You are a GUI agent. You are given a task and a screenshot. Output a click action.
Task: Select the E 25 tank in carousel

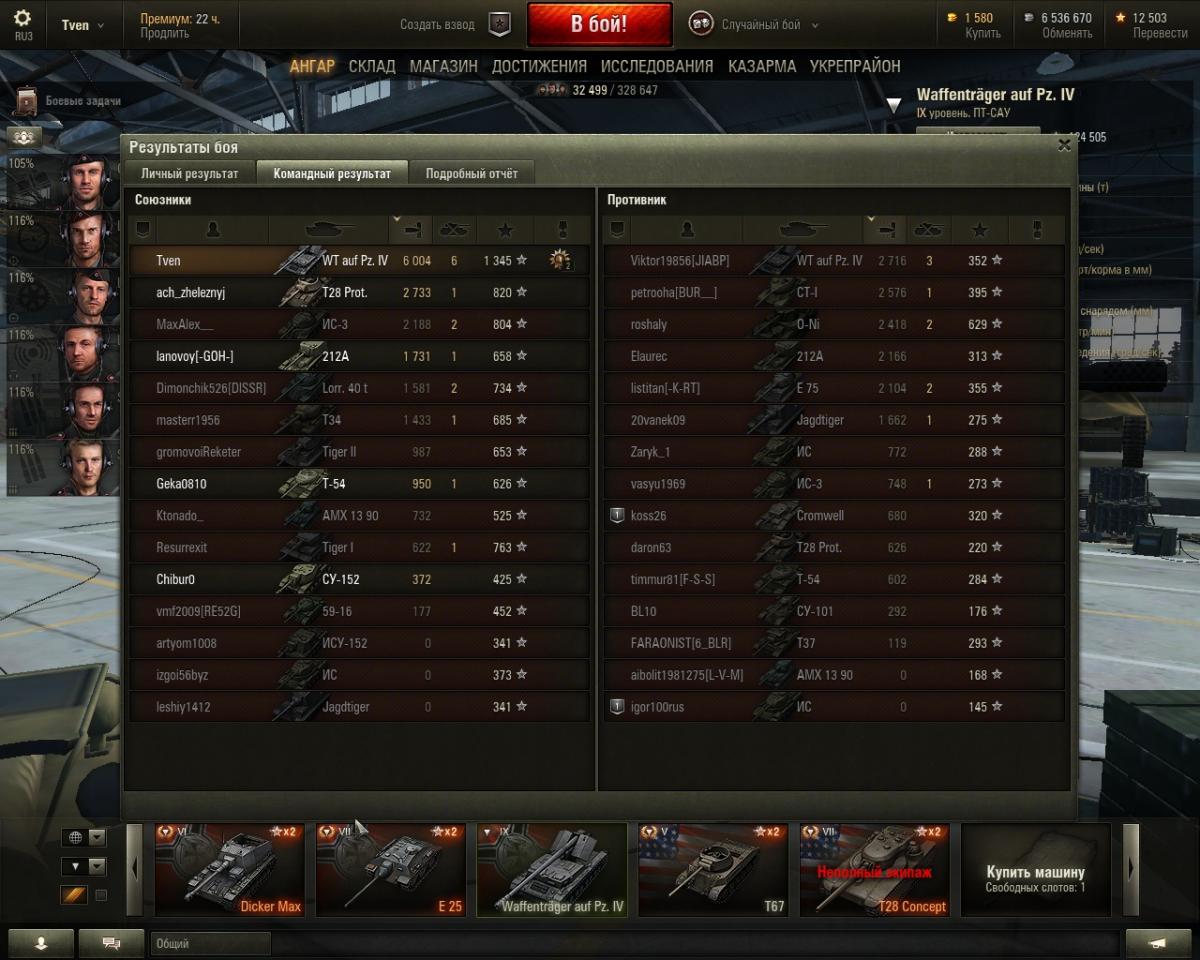click(x=391, y=870)
